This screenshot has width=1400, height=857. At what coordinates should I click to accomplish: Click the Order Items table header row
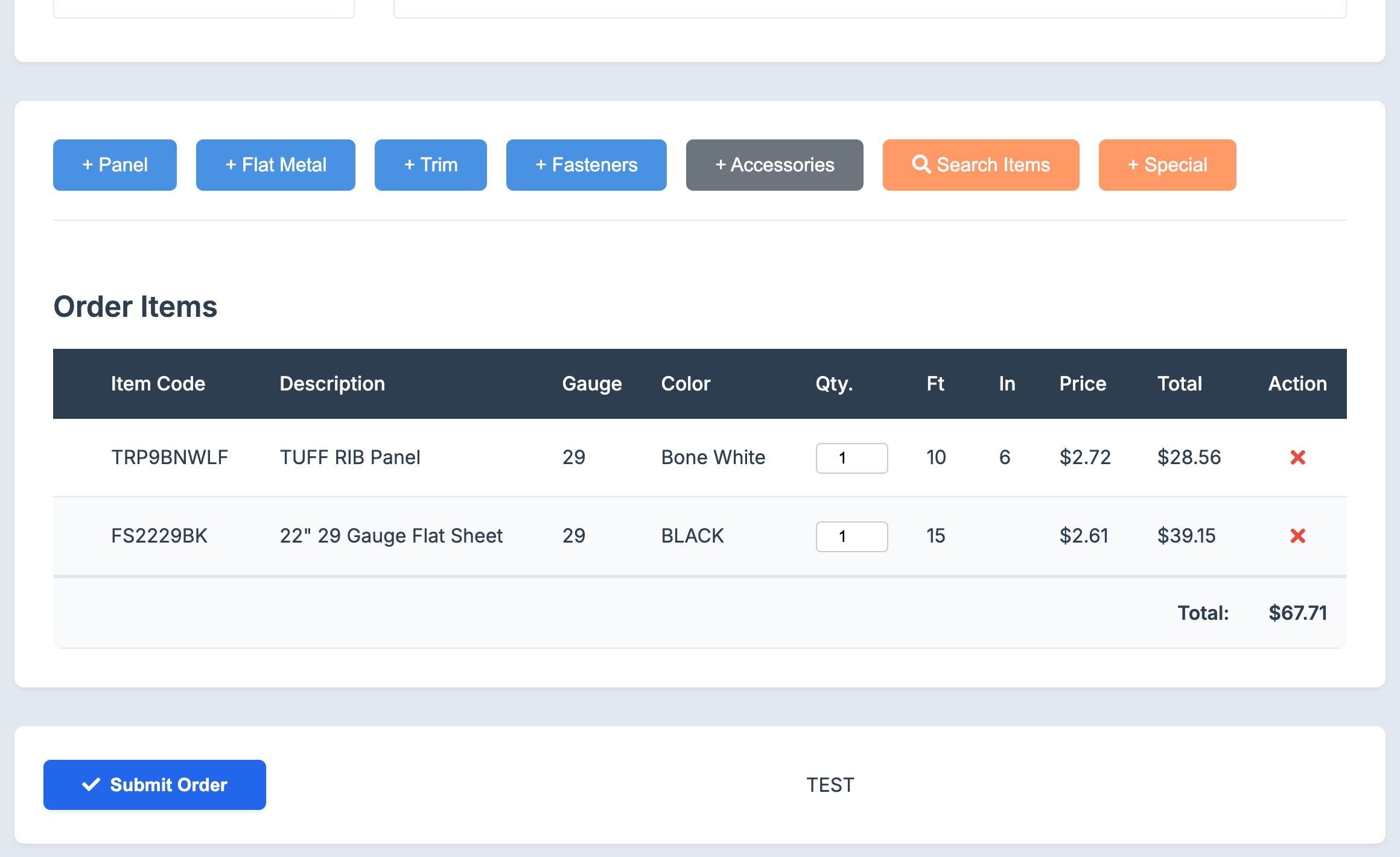click(699, 384)
